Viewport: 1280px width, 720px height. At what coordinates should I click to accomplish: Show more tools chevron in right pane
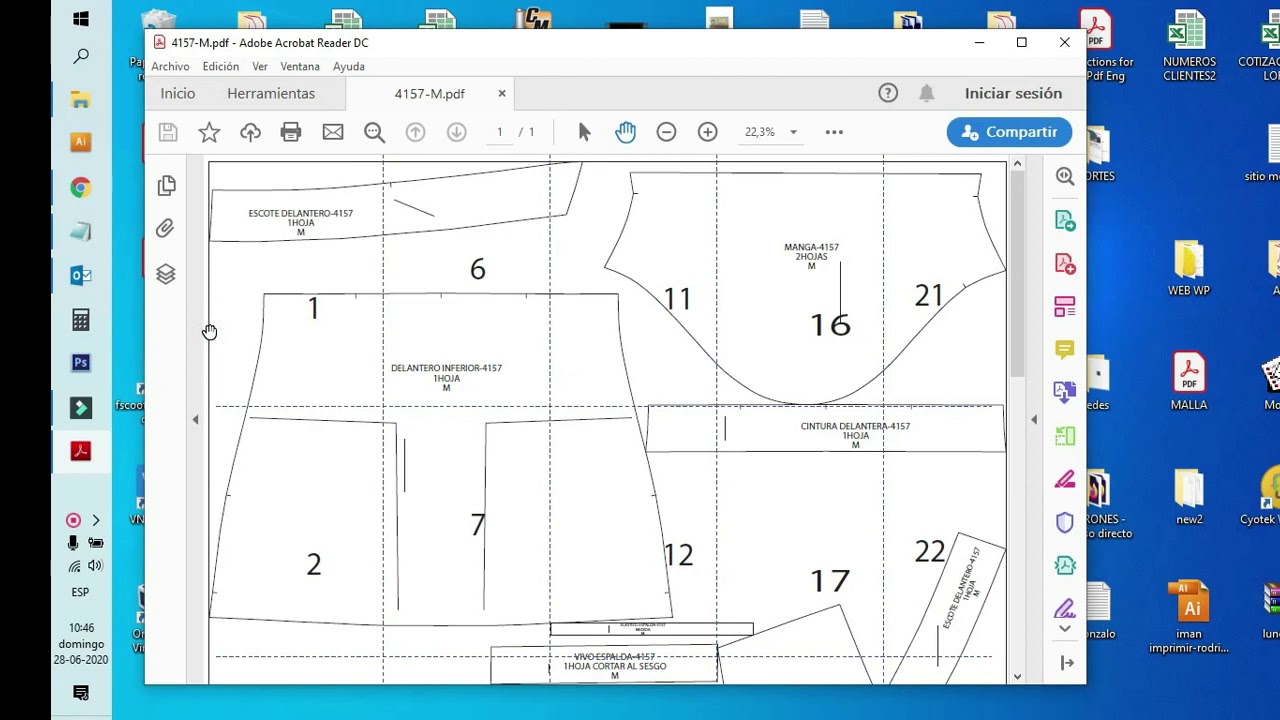point(1065,629)
